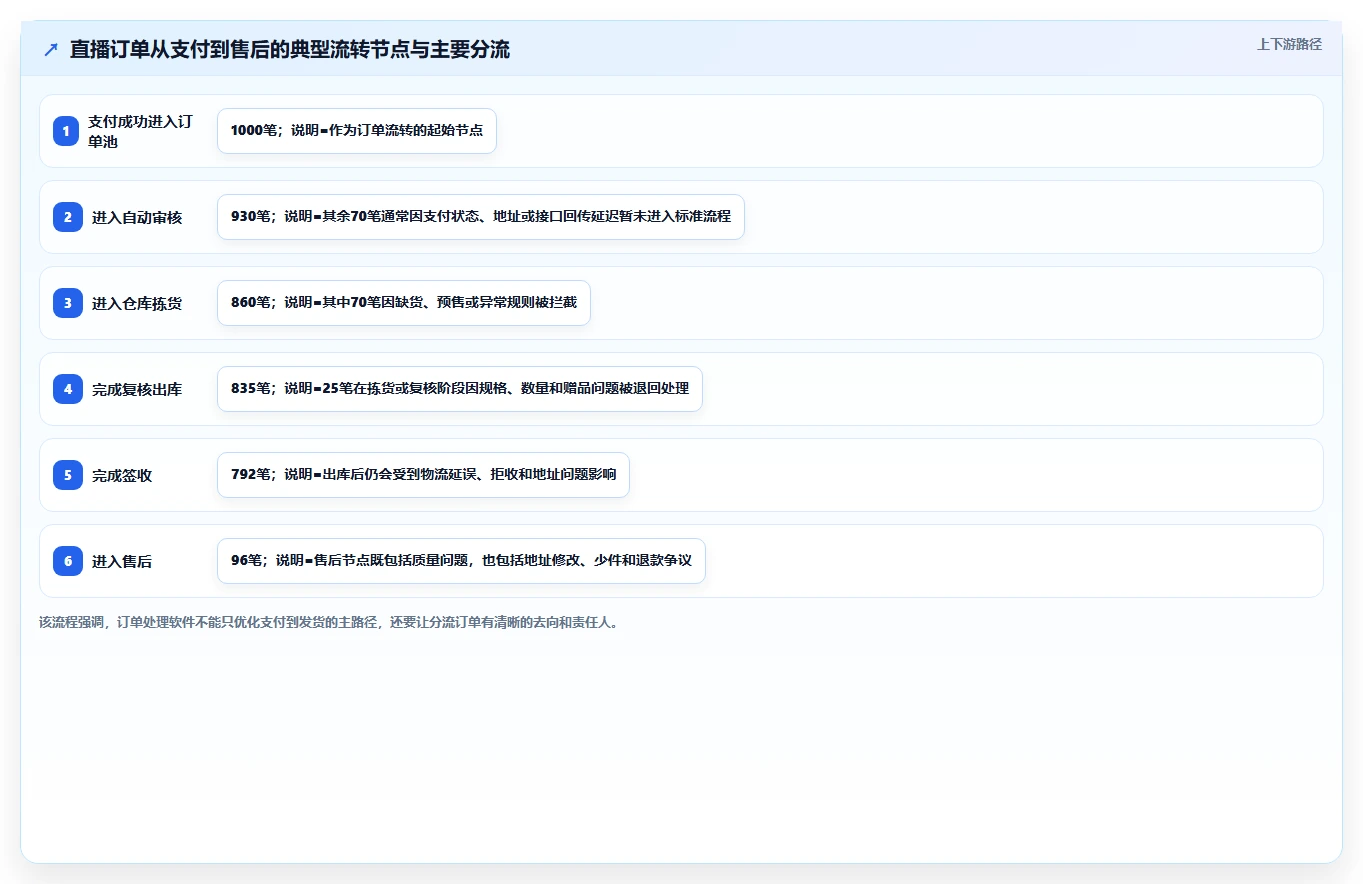Click the title 直播订单从支付到售后的典型流转节点与主要分流
The height and width of the screenshot is (884, 1363).
290,50
